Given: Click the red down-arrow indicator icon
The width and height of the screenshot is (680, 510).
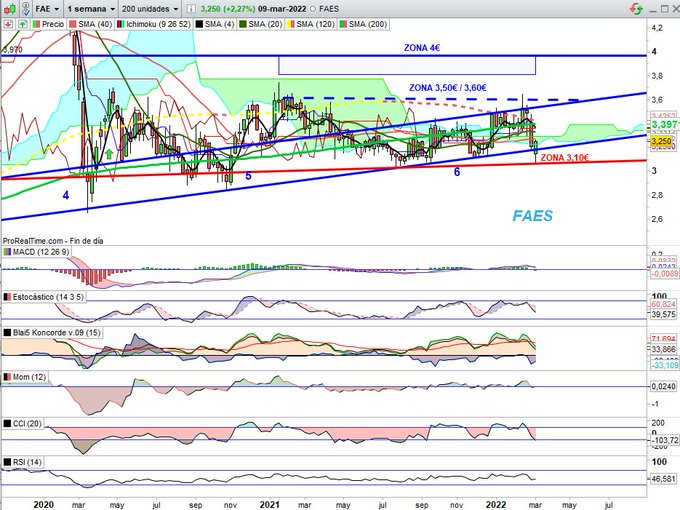Looking at the screenshot, I should coord(8,24).
